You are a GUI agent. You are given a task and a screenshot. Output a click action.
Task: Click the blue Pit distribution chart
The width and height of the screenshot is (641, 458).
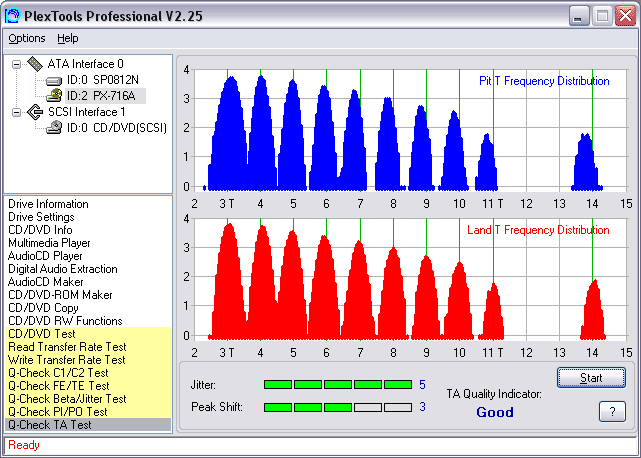tap(410, 130)
